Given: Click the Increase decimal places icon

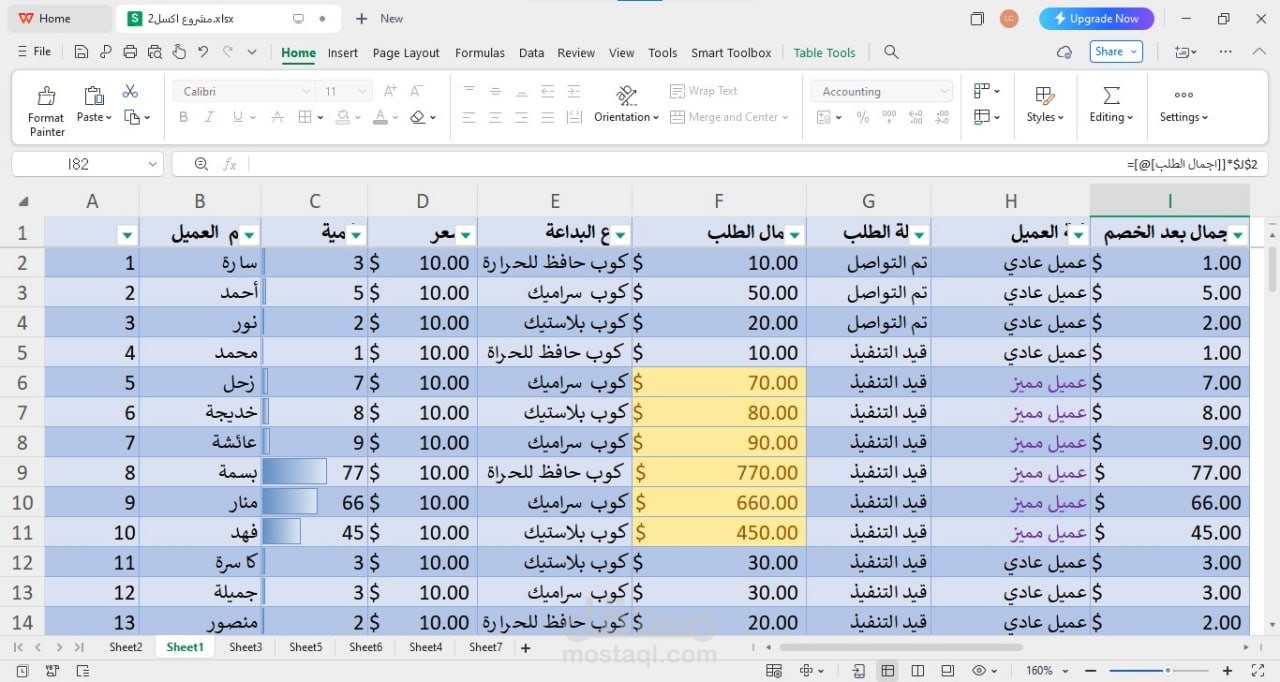Looking at the screenshot, I should point(915,117).
